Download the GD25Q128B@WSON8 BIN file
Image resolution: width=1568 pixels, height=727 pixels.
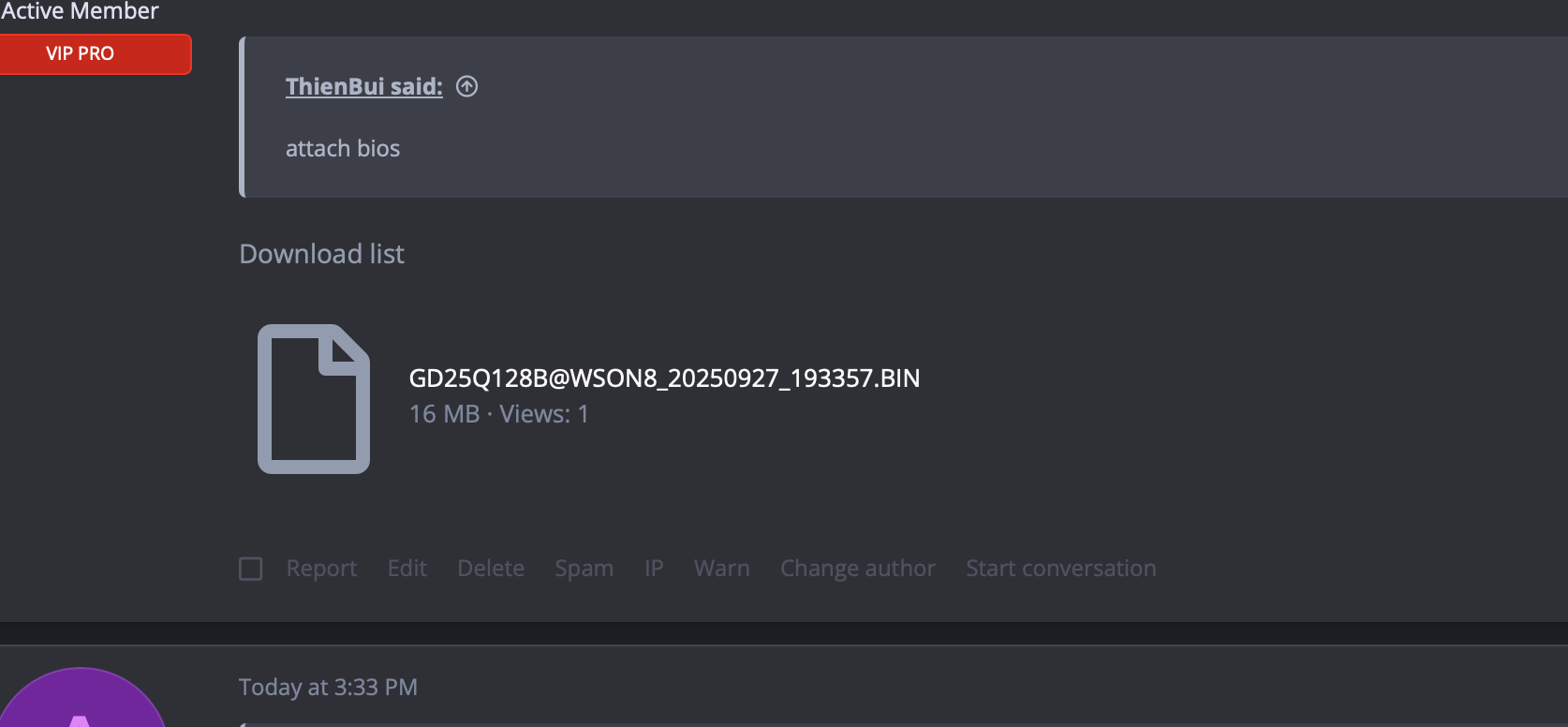point(664,378)
